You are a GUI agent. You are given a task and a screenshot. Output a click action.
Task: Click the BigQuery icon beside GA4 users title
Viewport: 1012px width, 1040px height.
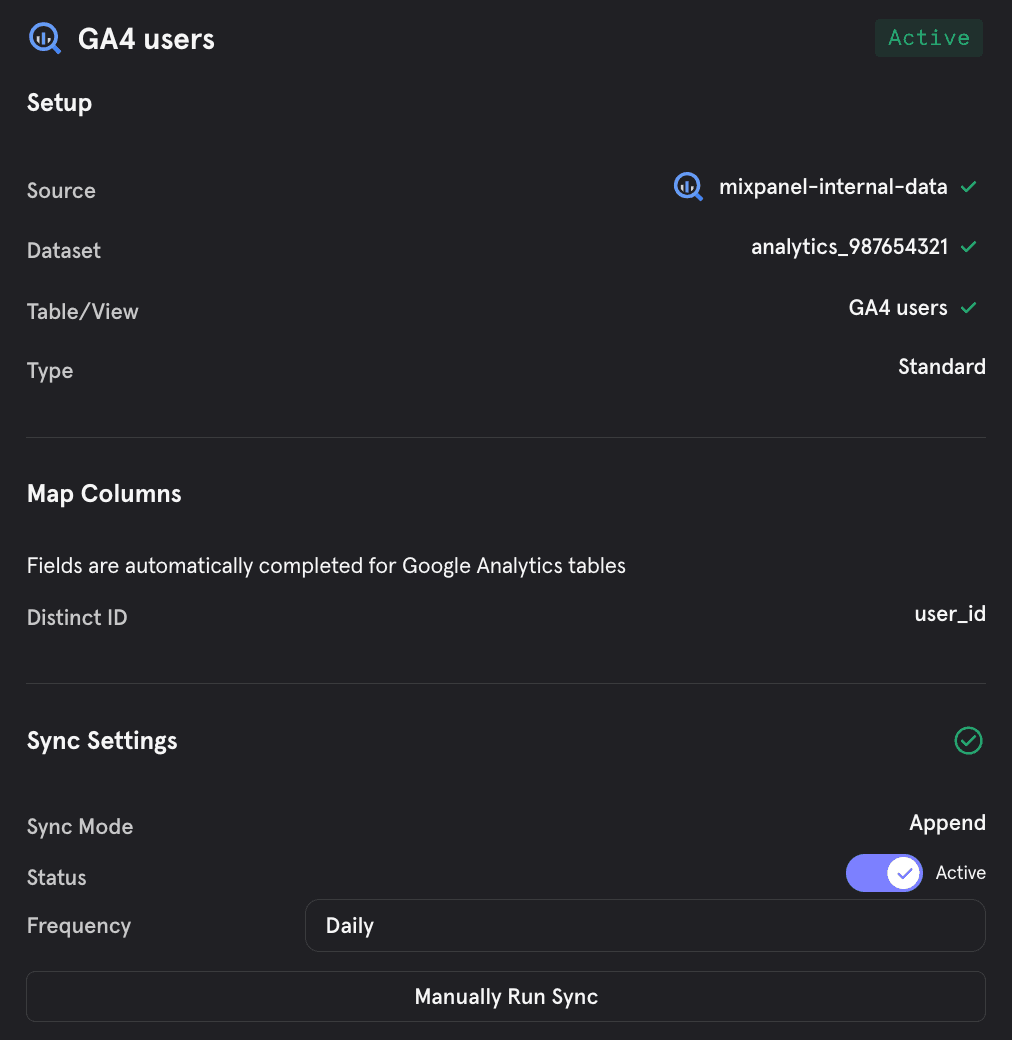pos(45,39)
